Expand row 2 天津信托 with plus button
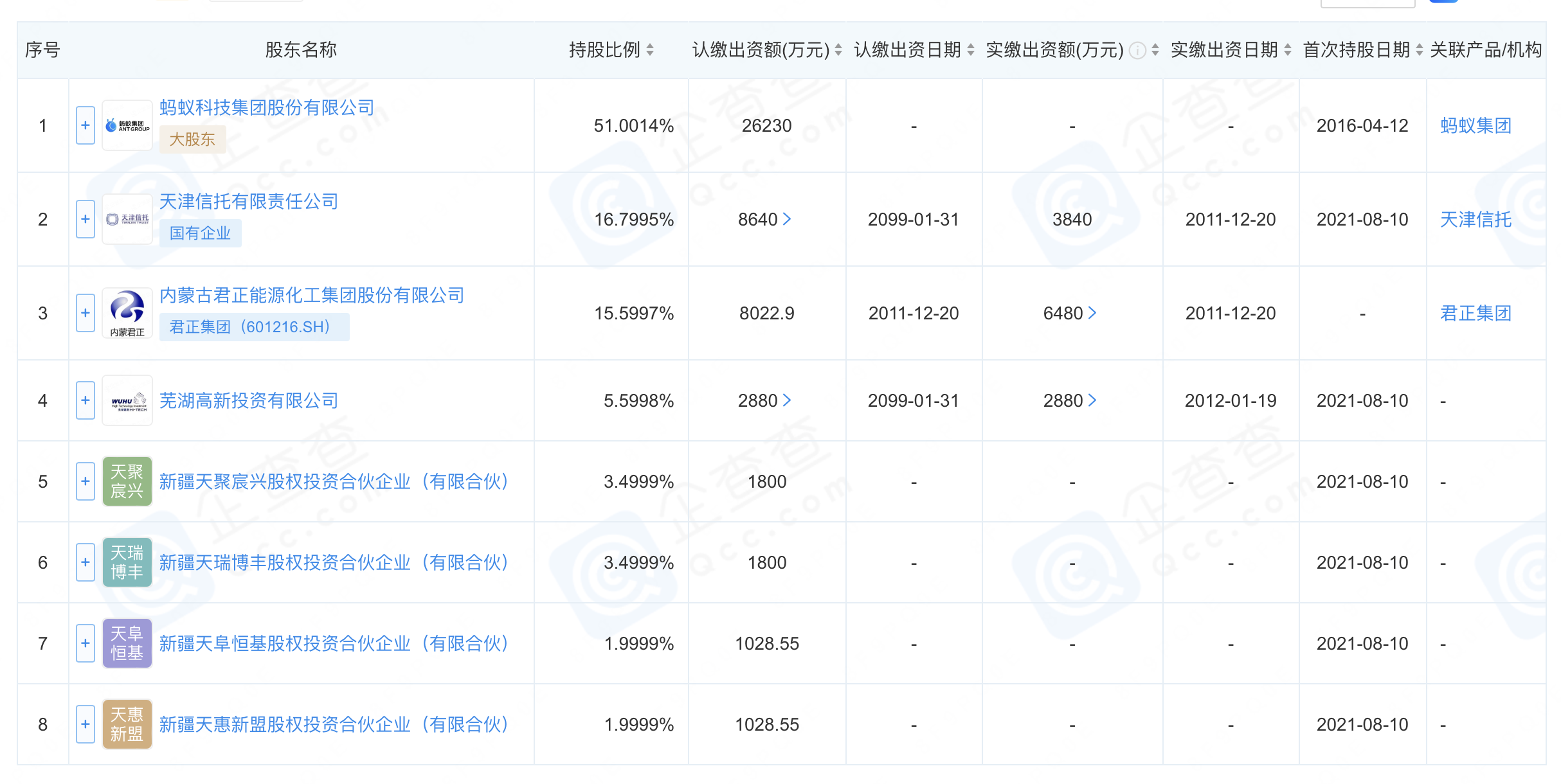 (x=86, y=219)
